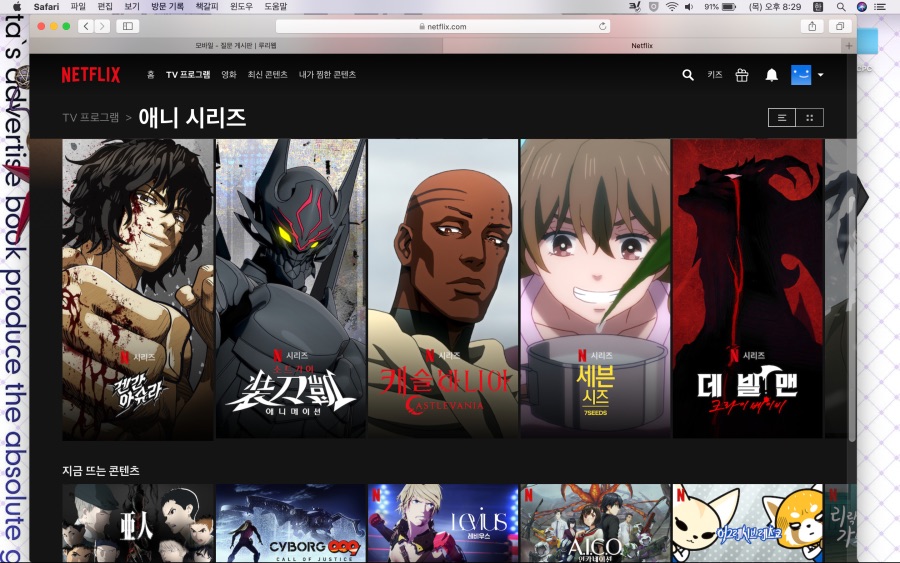Click the red NETFLIX logo
900x563 pixels.
91,75
